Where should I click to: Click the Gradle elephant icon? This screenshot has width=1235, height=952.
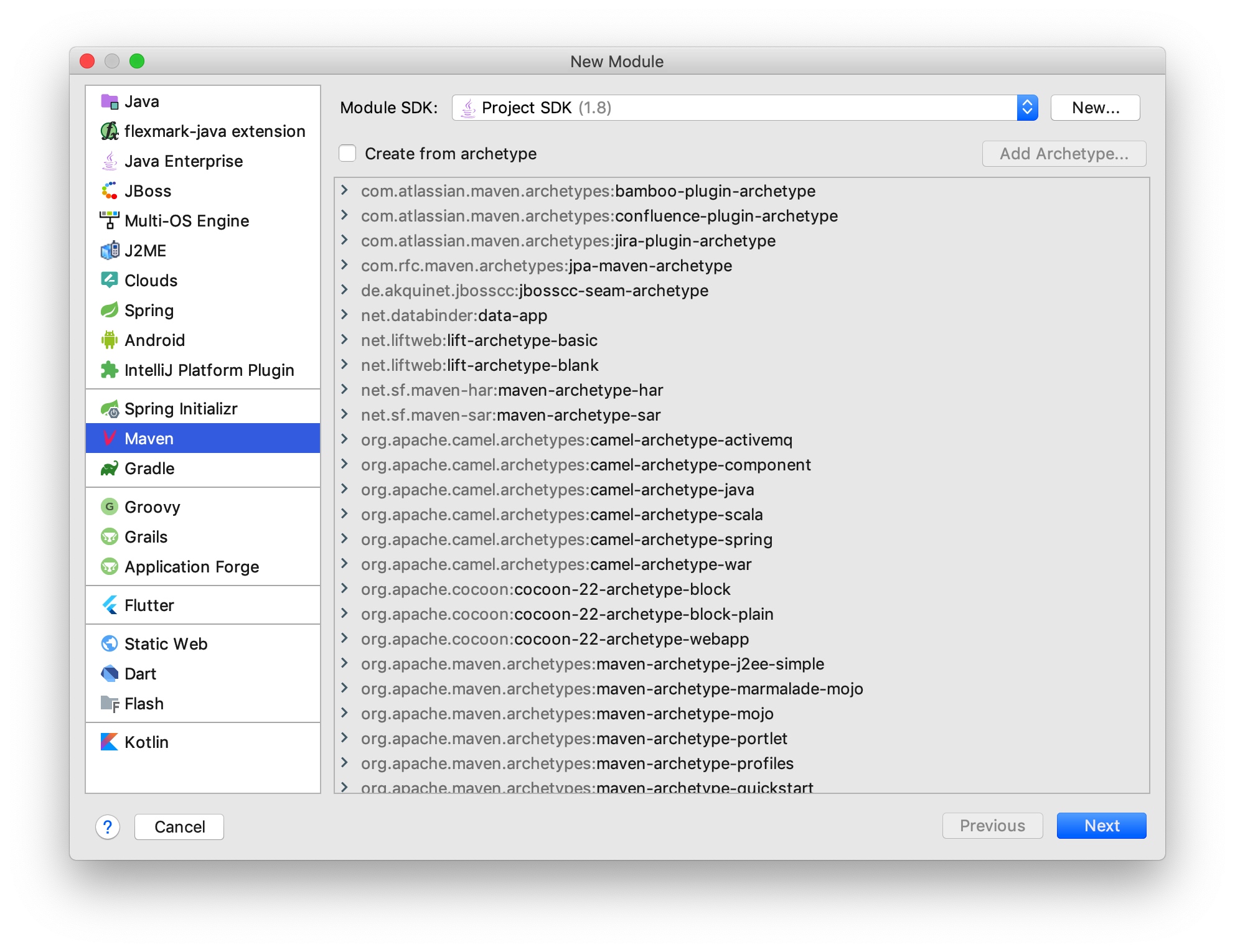[x=110, y=469]
